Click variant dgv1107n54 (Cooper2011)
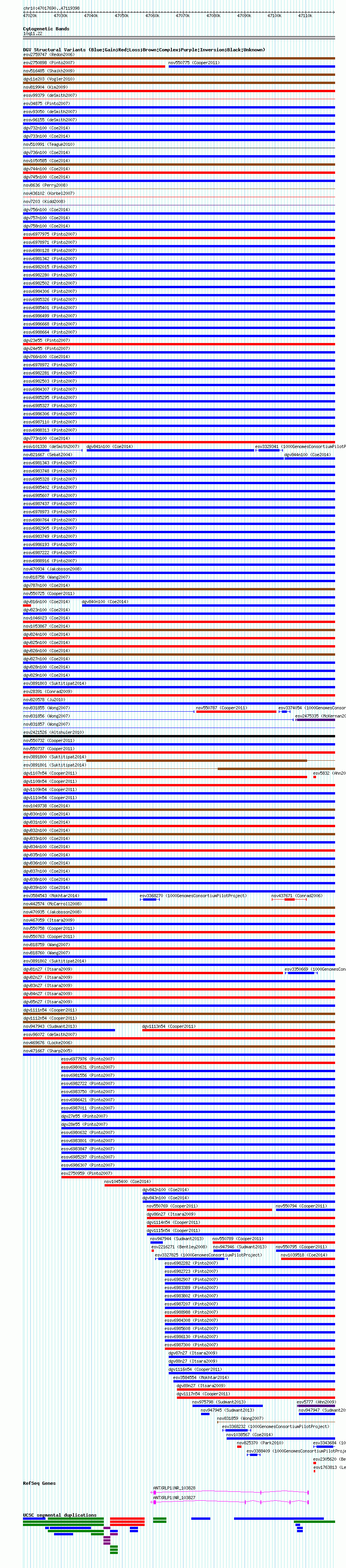Viewport: 346px width, 1568px height. pyautogui.click(x=50, y=773)
